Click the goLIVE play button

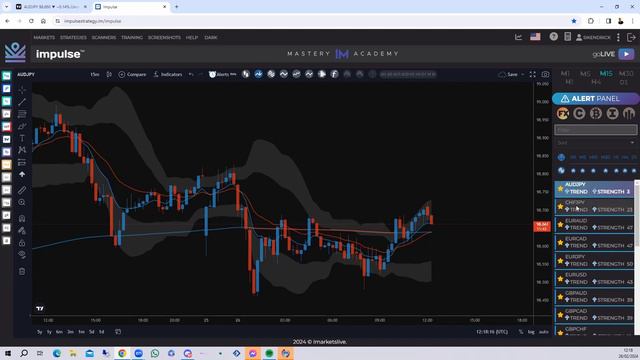(x=627, y=54)
